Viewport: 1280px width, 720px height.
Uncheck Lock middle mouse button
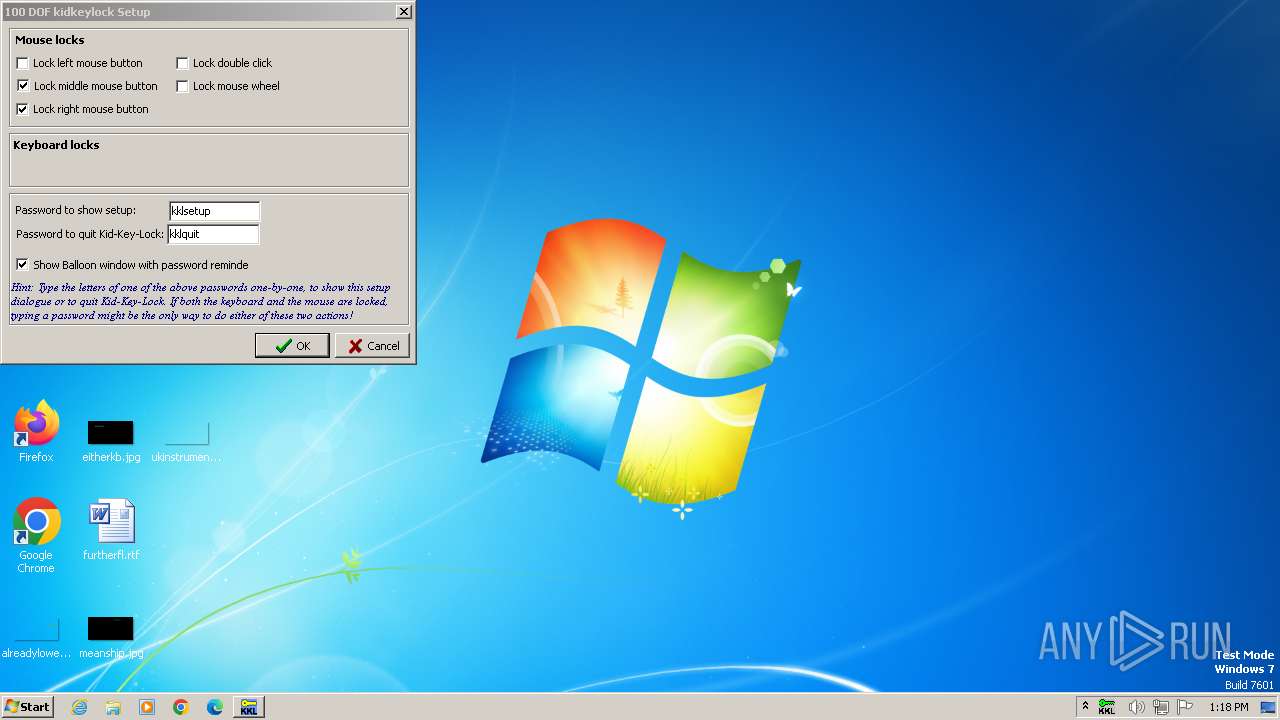(23, 86)
